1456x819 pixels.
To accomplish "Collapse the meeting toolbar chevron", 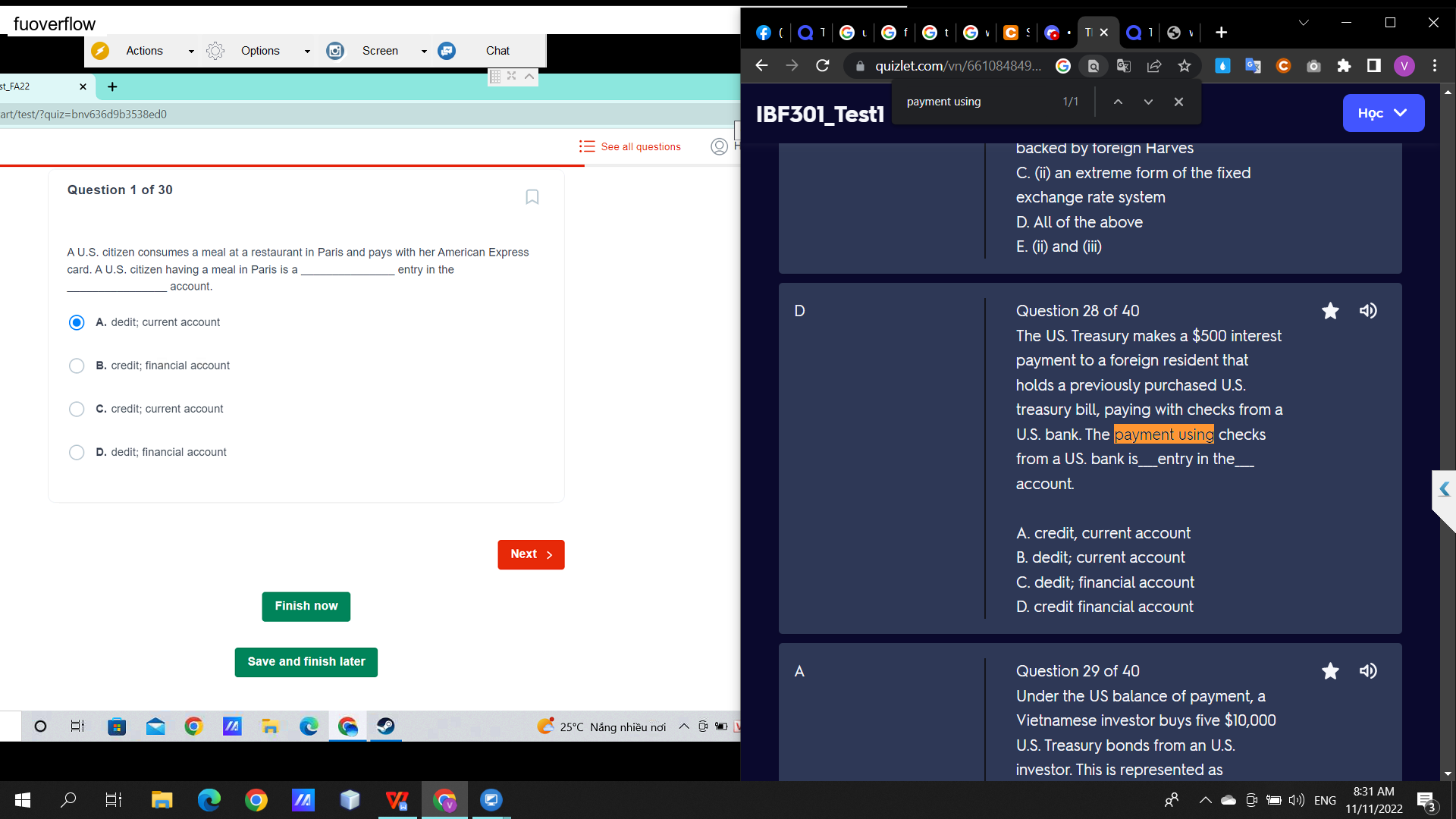I will (x=529, y=76).
